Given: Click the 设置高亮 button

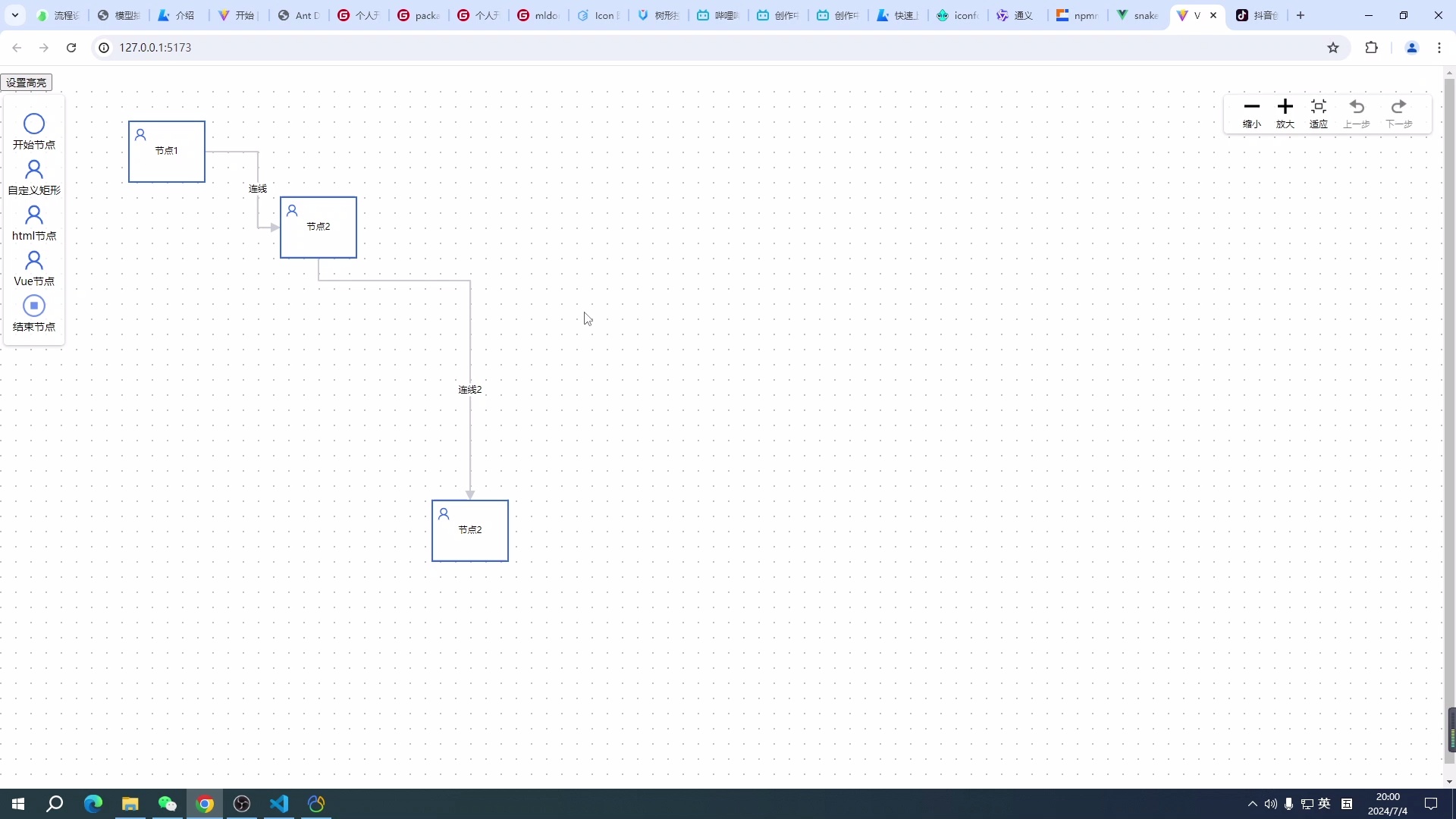Looking at the screenshot, I should pyautogui.click(x=26, y=82).
